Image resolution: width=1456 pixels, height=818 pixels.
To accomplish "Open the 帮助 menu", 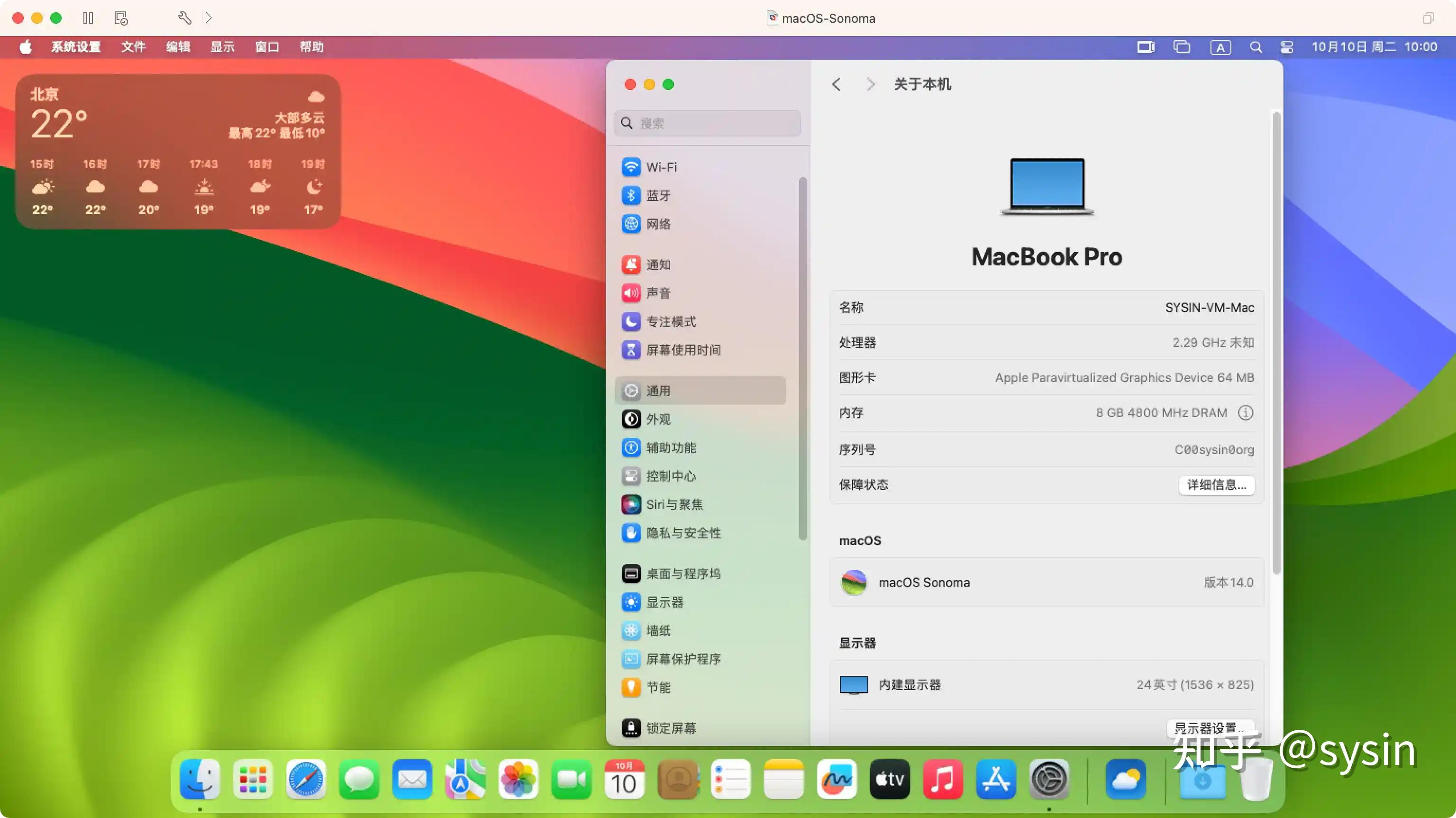I will pyautogui.click(x=311, y=47).
